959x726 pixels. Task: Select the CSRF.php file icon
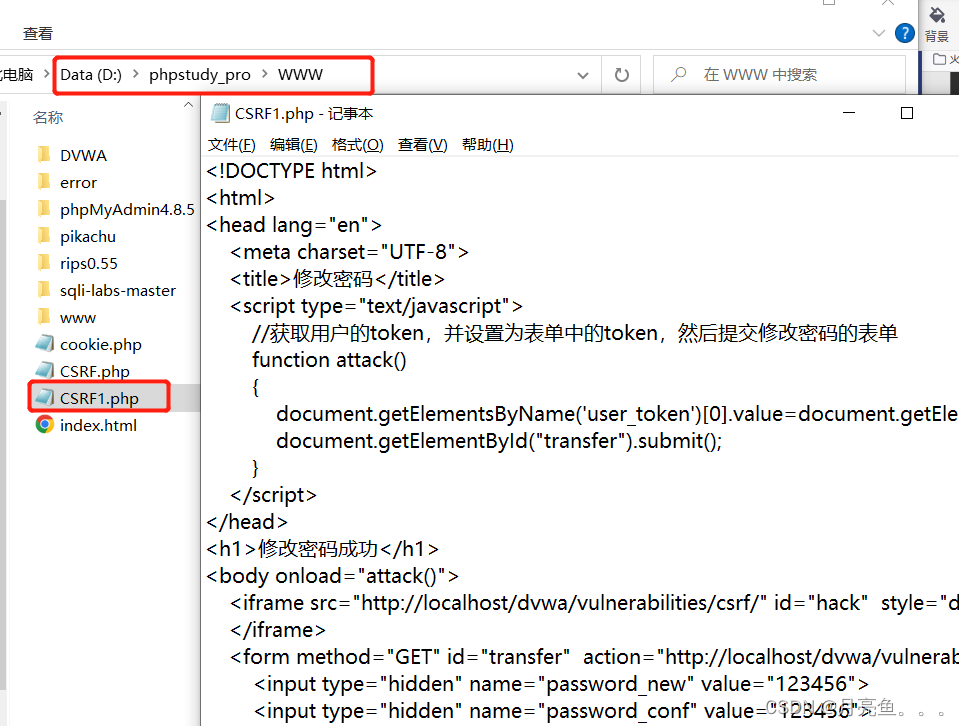(44, 371)
